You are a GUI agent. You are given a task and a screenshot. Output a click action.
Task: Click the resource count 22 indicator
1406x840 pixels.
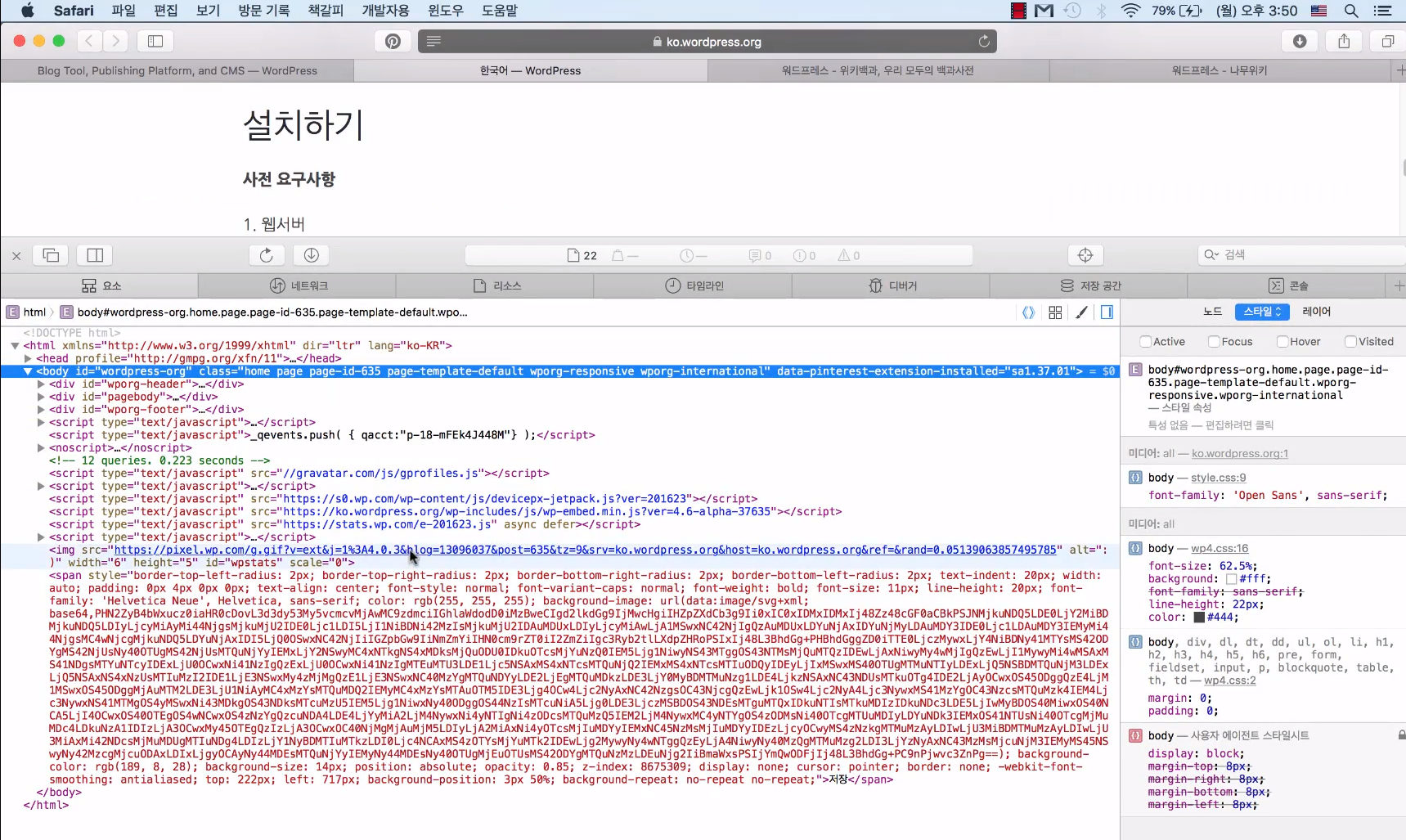pyautogui.click(x=582, y=255)
